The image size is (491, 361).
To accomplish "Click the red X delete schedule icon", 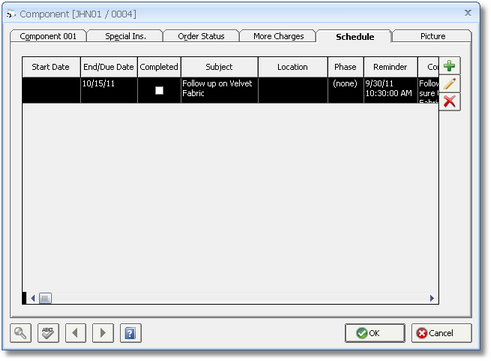I will [x=449, y=102].
